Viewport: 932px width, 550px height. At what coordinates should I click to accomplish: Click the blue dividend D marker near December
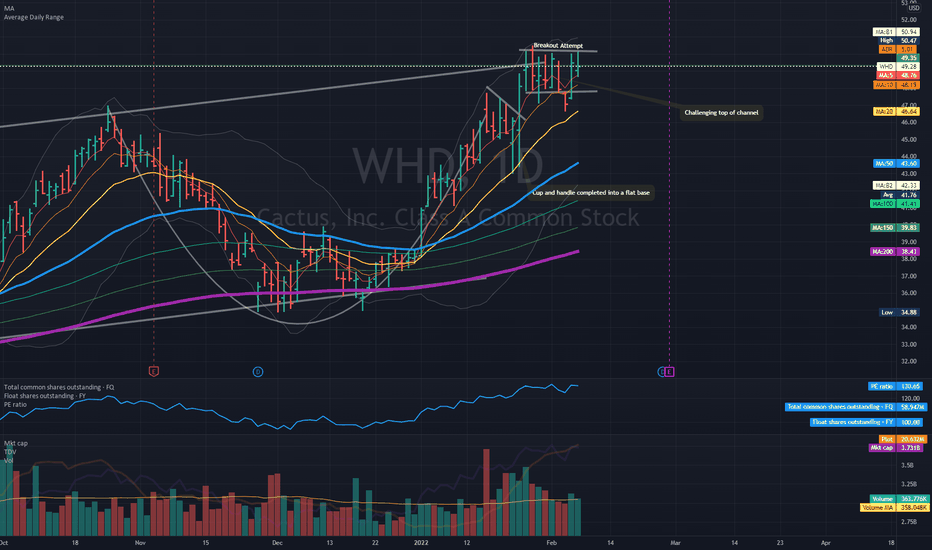[x=258, y=372]
